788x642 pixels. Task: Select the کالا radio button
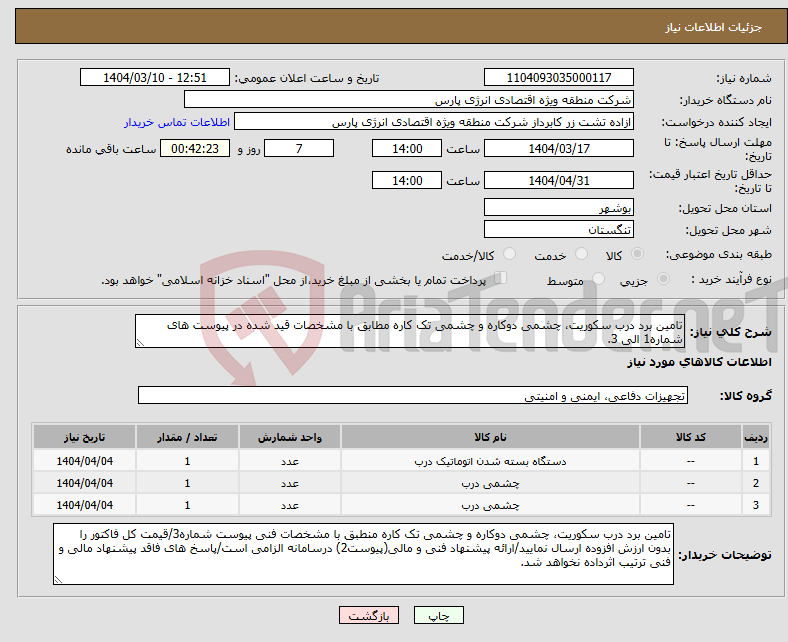click(637, 254)
